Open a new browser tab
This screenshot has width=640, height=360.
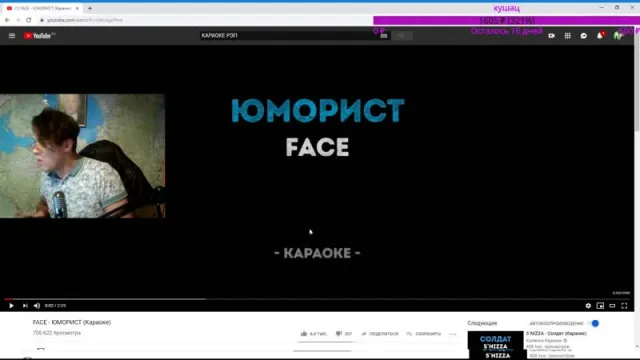pyautogui.click(x=90, y=8)
